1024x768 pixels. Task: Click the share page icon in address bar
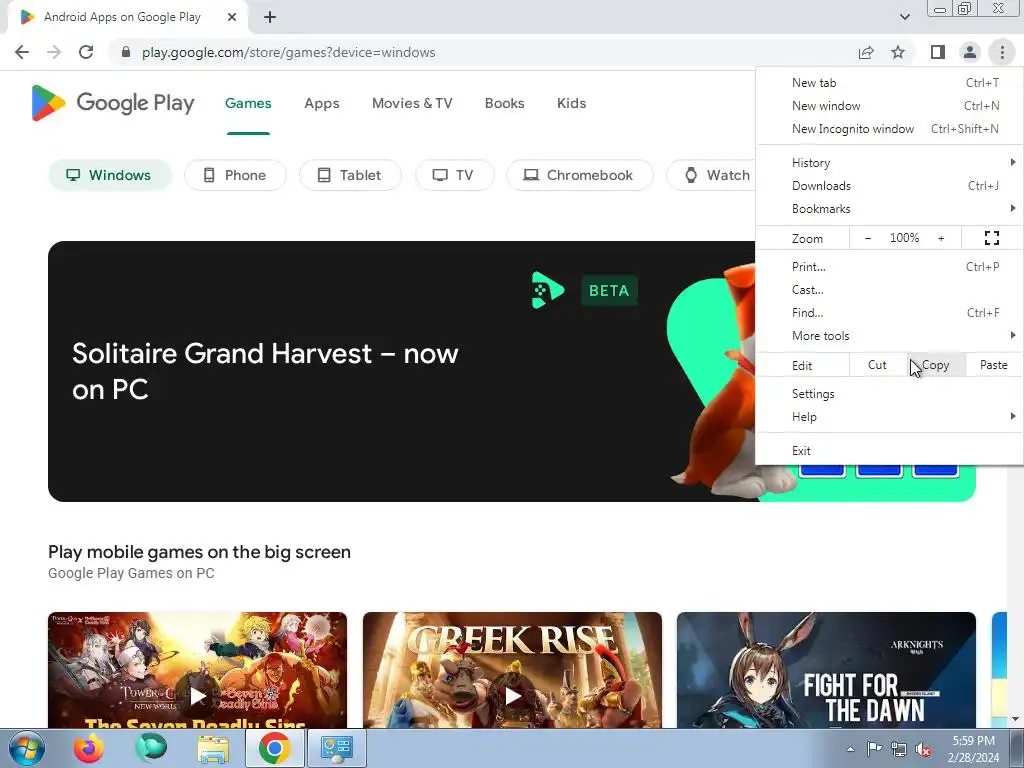(x=866, y=52)
